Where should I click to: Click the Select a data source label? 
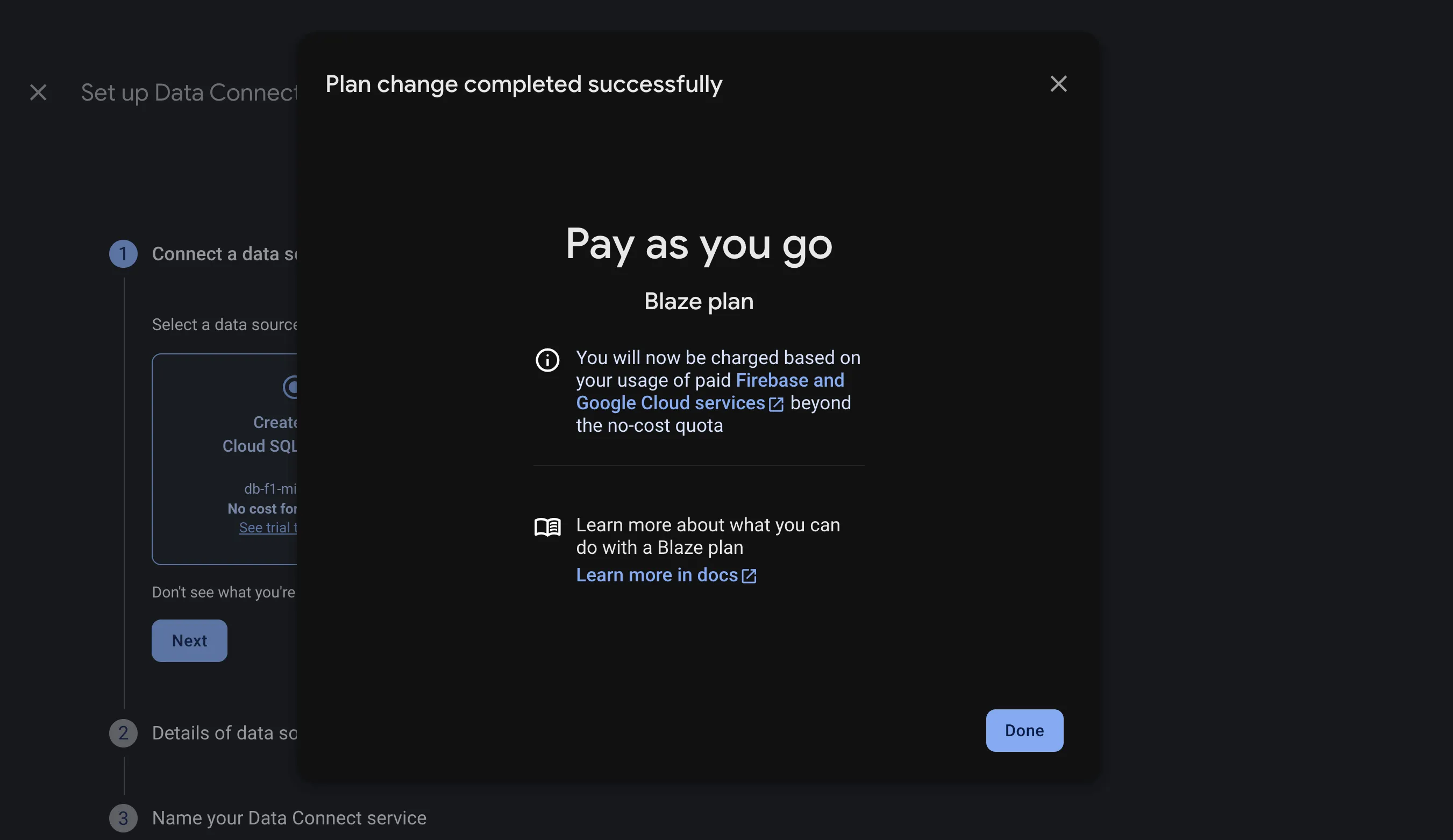[x=225, y=325]
